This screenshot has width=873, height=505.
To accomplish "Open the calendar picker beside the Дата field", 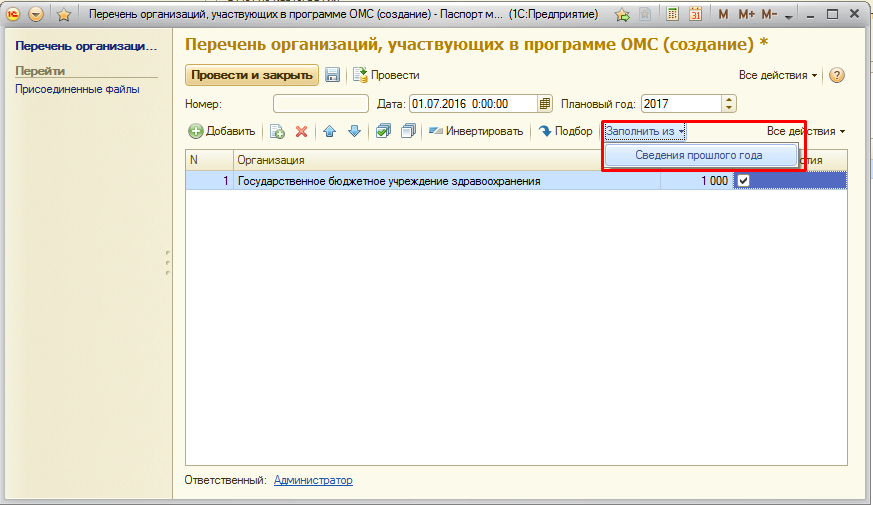I will (545, 103).
